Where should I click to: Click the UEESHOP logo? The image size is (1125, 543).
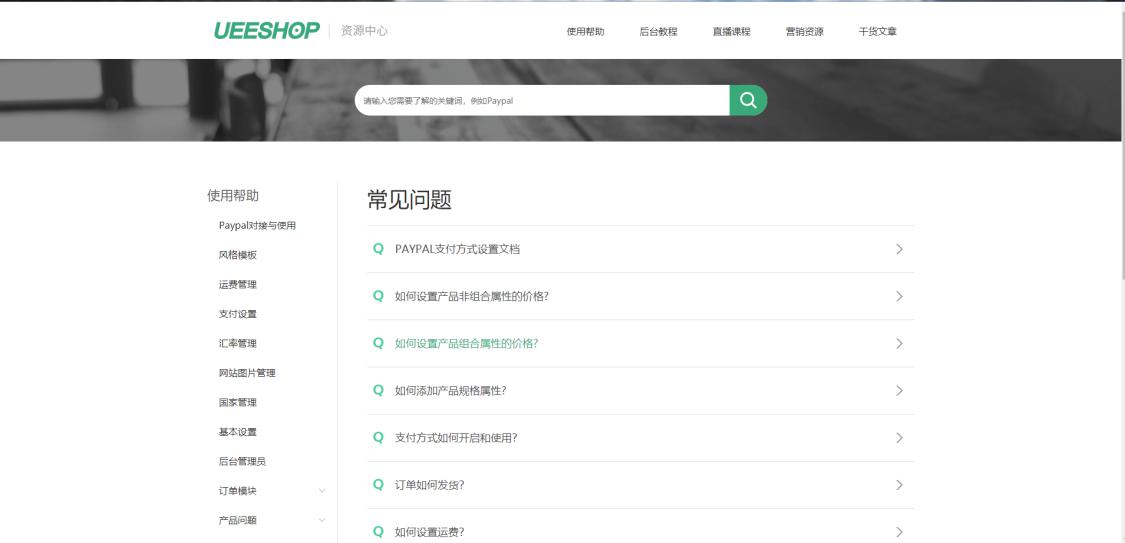point(267,30)
